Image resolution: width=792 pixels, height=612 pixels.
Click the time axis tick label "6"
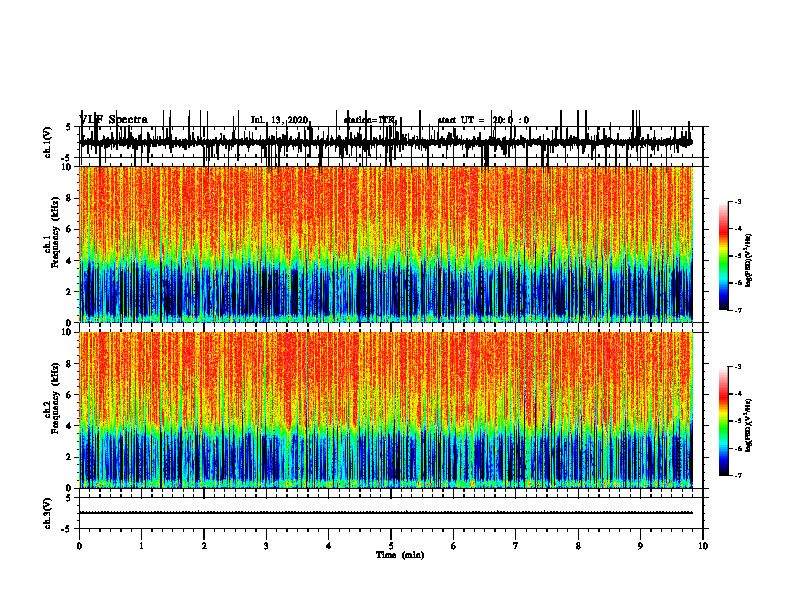point(454,546)
